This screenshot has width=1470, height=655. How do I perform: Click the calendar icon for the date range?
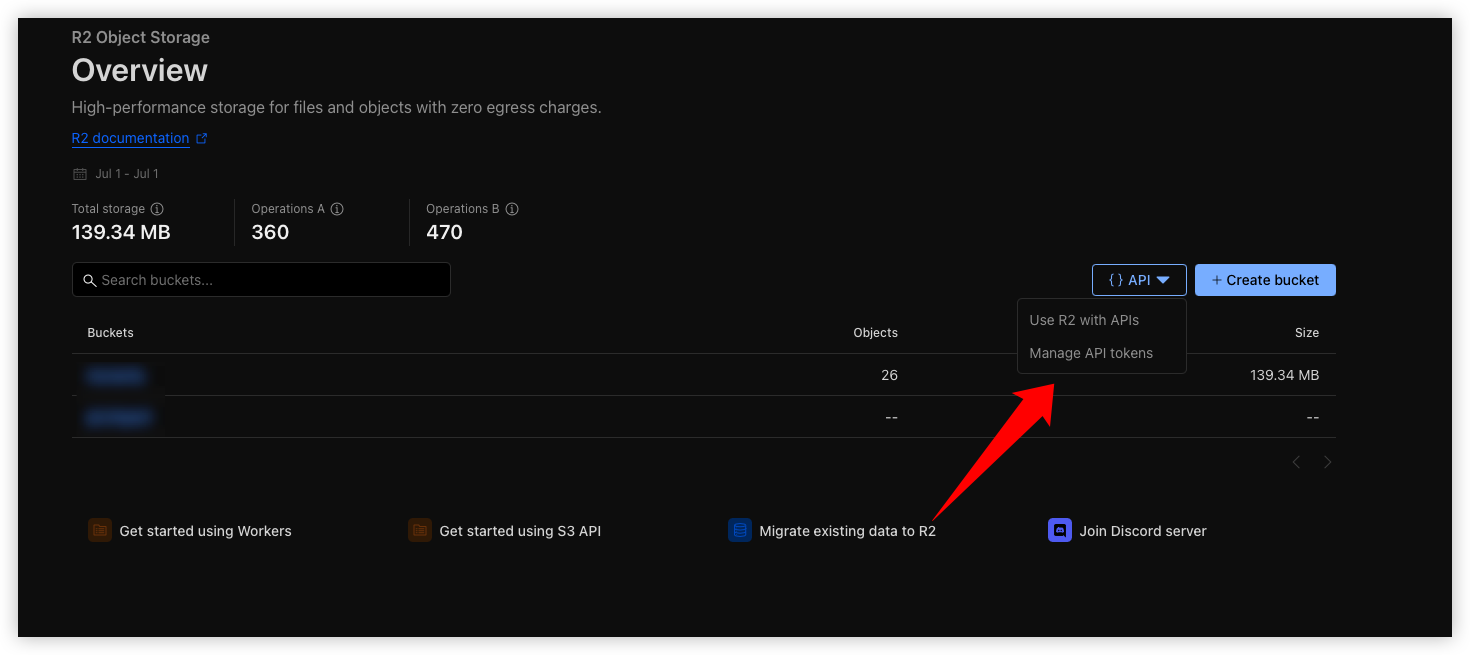click(80, 174)
